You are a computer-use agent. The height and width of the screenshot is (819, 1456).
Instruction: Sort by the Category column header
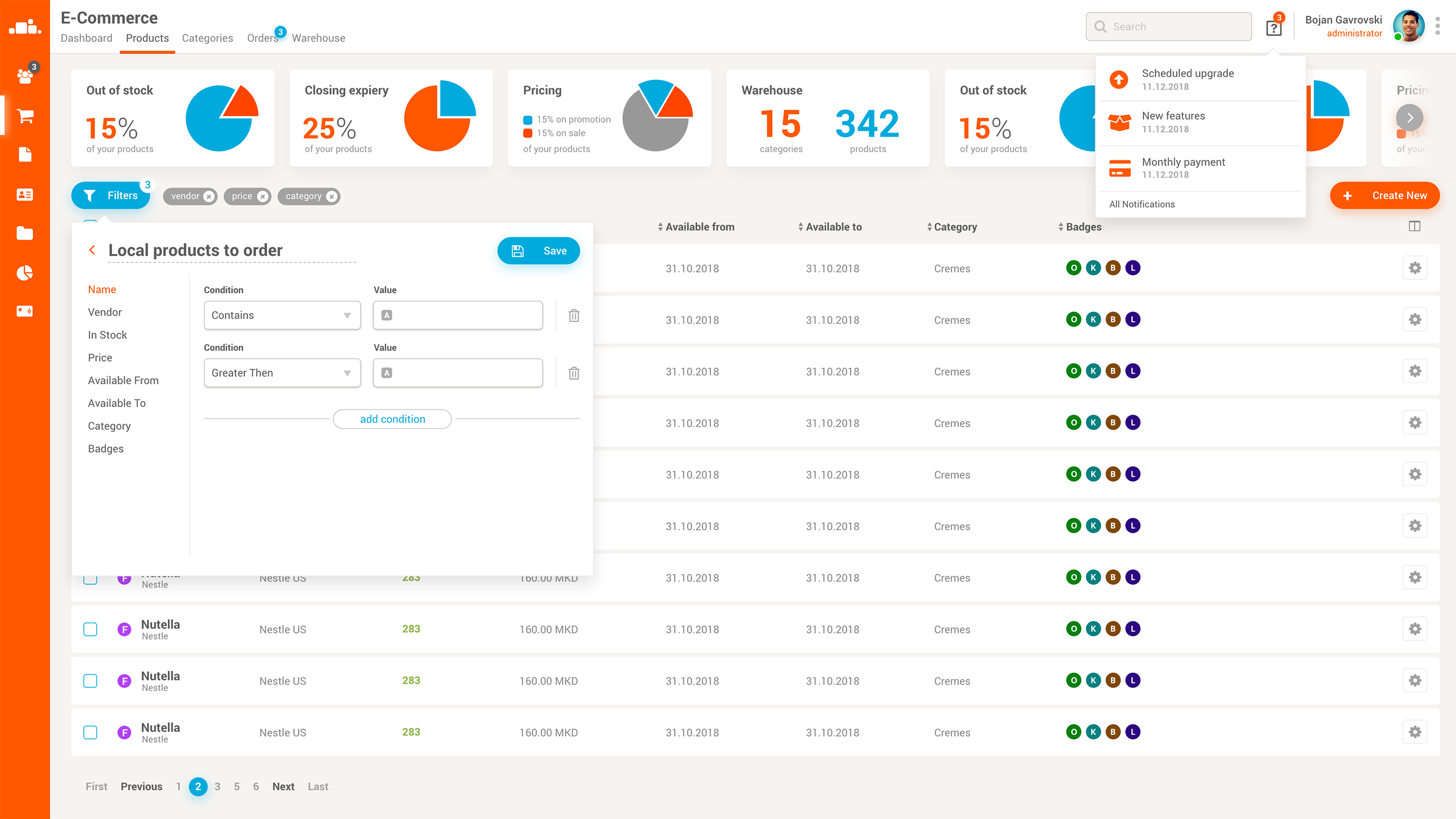[954, 226]
